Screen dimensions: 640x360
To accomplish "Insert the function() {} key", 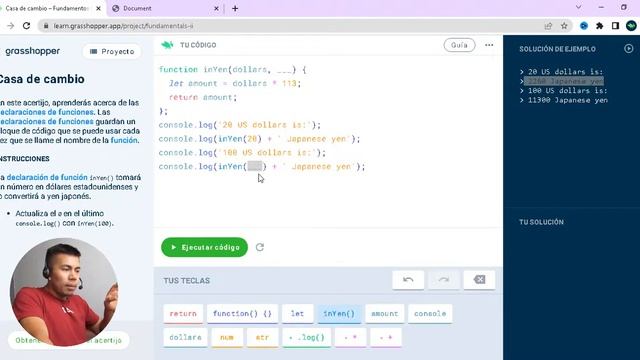I will (242, 313).
